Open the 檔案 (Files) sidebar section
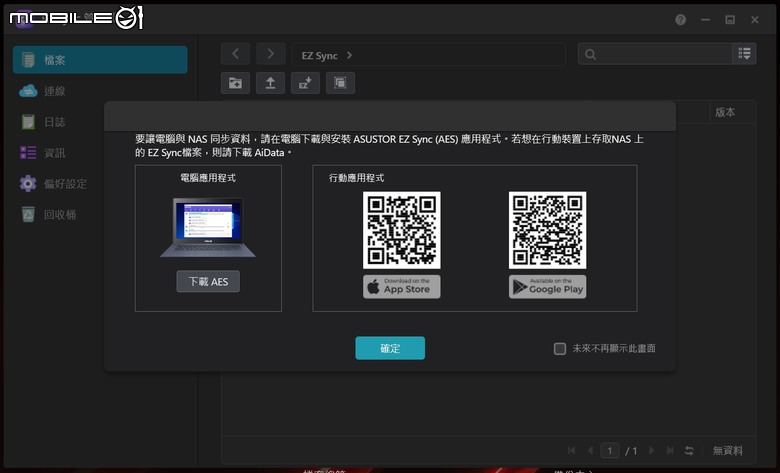Screen dimensions: 780x473 100,60
